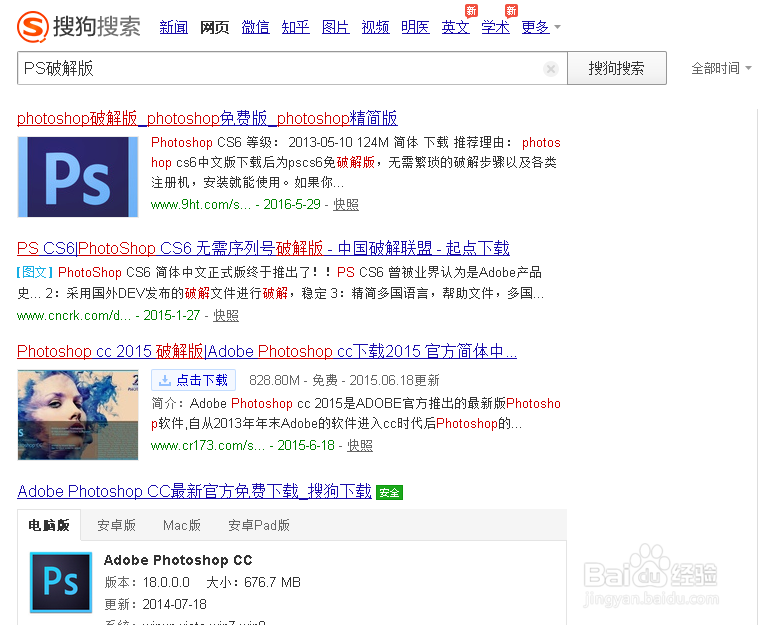
Task: Switch to 明医 search category
Action: click(x=415, y=27)
